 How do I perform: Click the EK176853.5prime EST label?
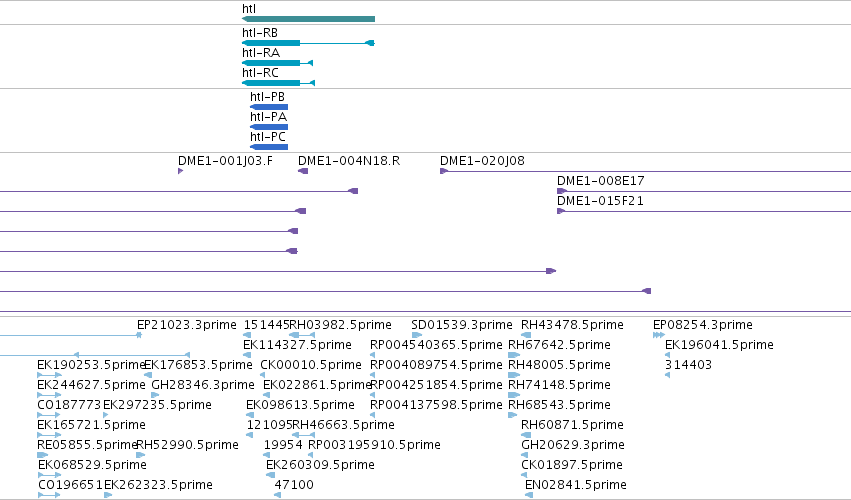coord(199,365)
